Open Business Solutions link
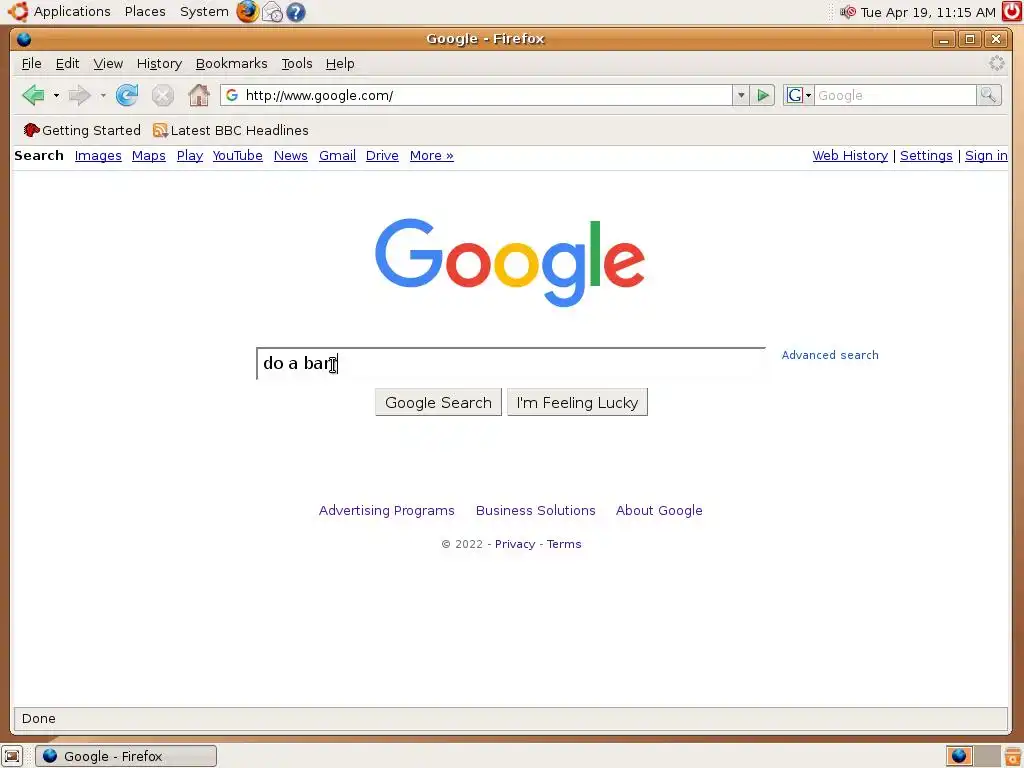 tap(536, 511)
